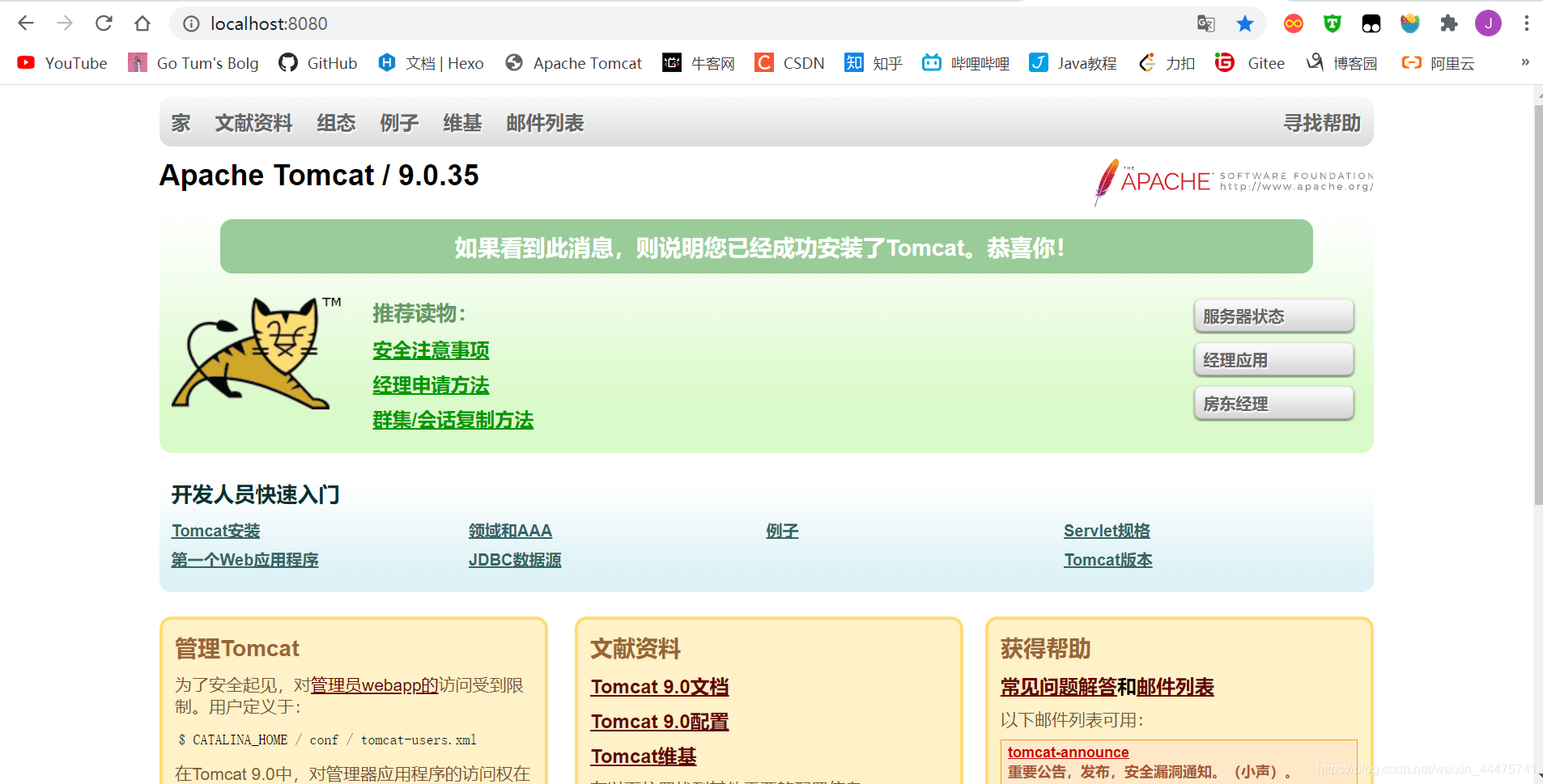Bookmark this page with the star icon
Viewport: 1543px width, 784px height.
point(1245,23)
